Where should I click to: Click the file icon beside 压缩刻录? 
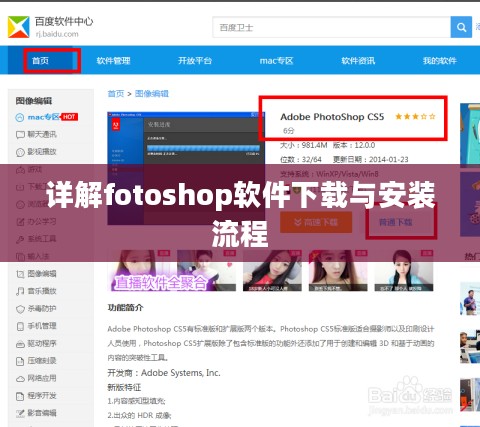[20, 361]
